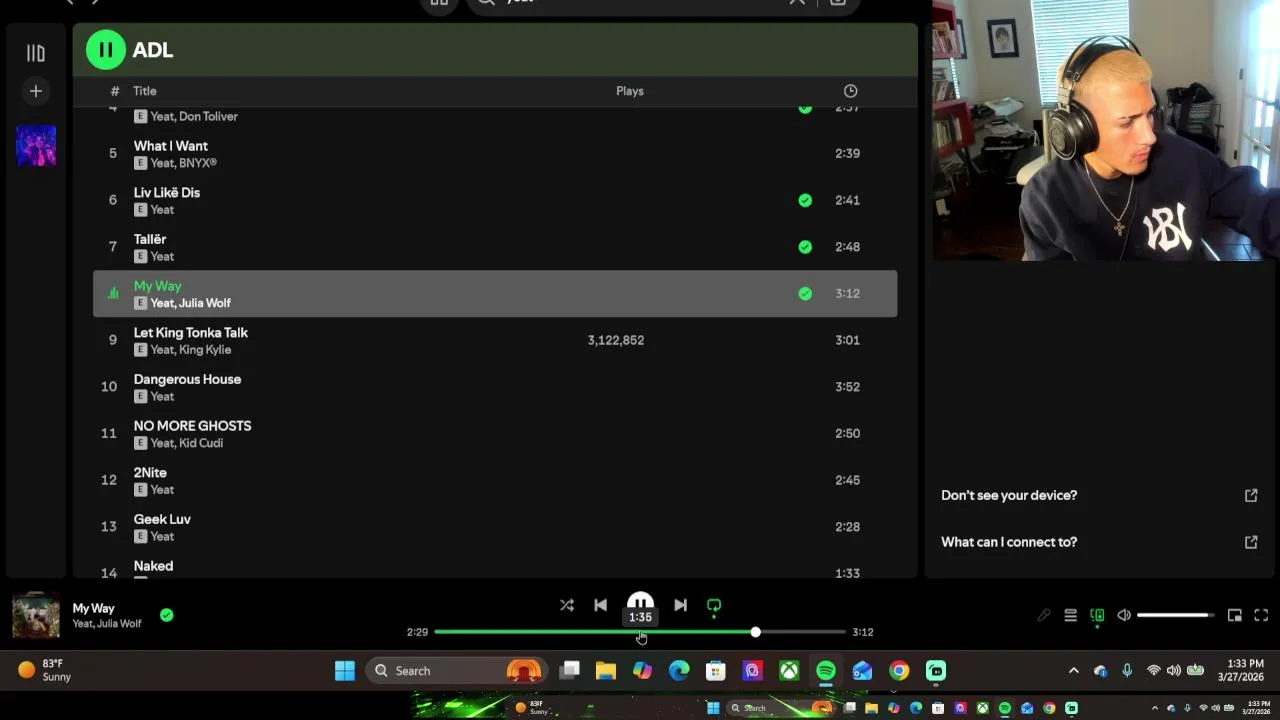Enter full screen player view
Screen dimensions: 1280x720
pyautogui.click(x=1261, y=616)
